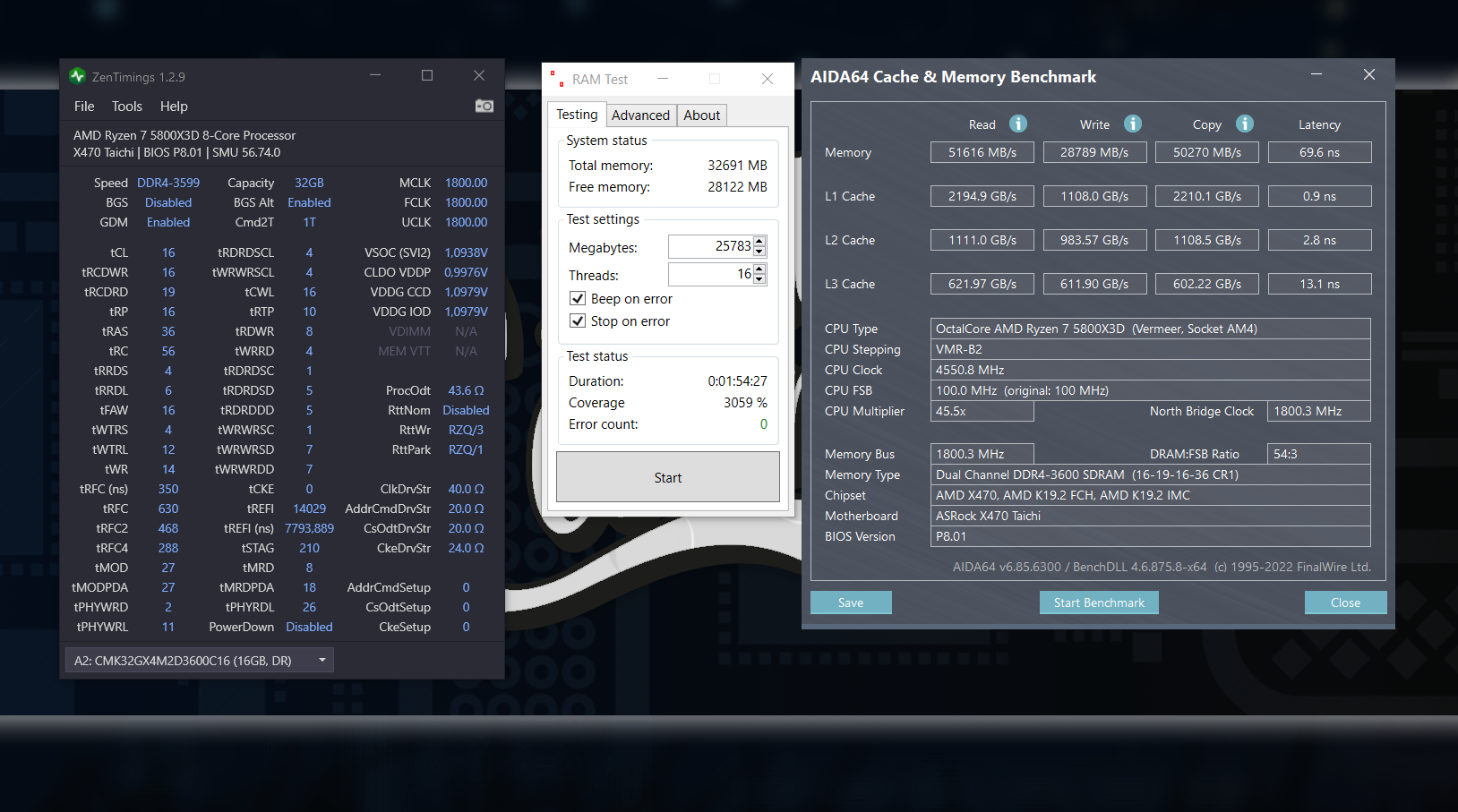Click the ZenTimings camera screenshot icon
The image size is (1458, 812).
click(484, 106)
